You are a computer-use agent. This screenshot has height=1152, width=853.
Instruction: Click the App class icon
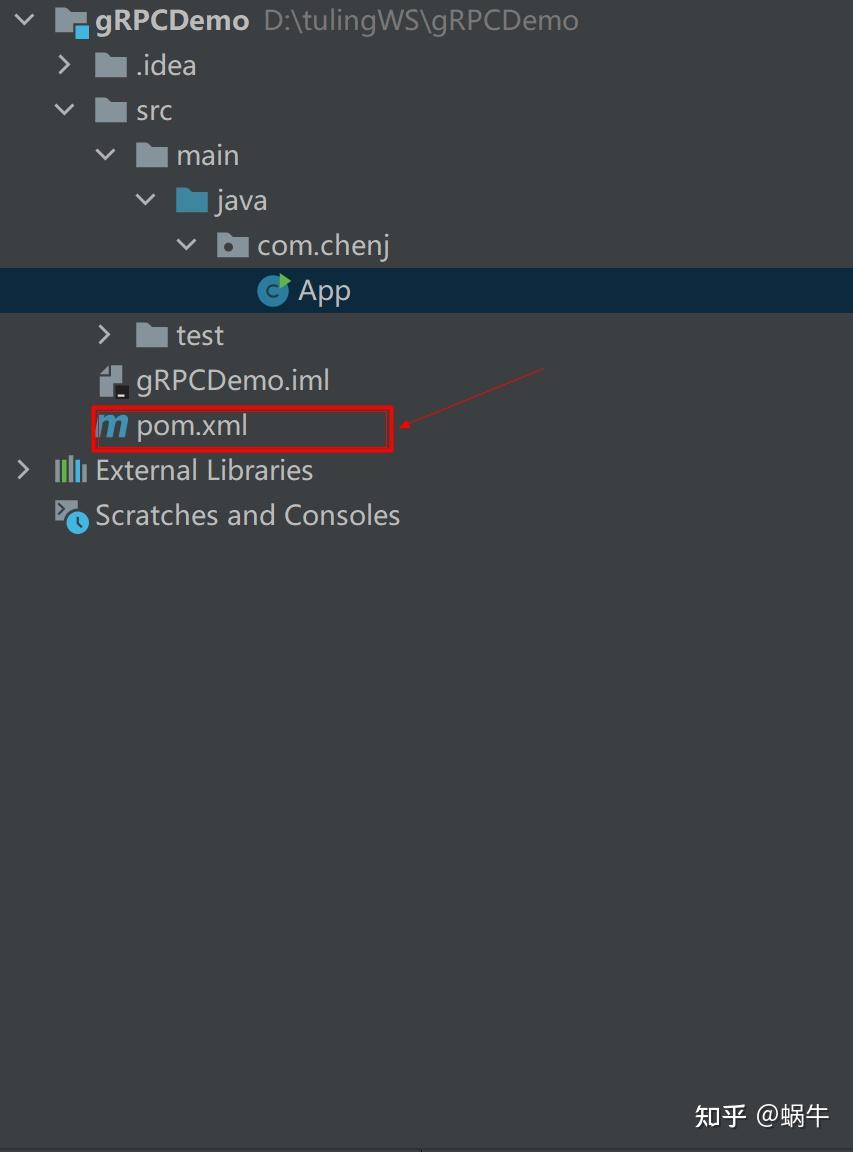(x=273, y=291)
